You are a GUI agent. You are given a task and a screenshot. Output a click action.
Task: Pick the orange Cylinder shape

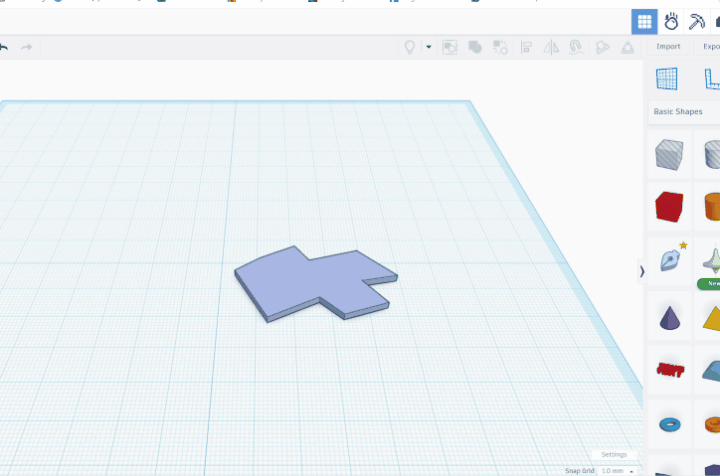tap(712, 207)
